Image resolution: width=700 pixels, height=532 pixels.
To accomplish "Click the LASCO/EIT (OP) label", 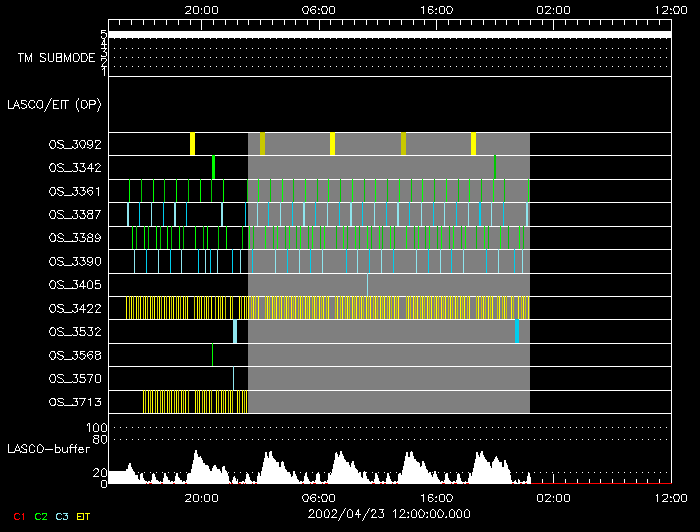I will point(54,105).
